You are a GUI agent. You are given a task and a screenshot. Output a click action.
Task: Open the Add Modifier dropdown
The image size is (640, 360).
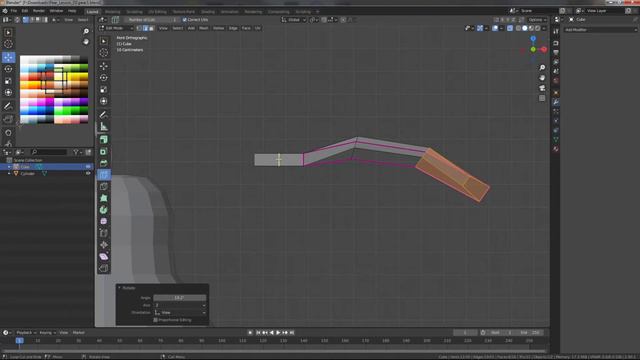600,30
